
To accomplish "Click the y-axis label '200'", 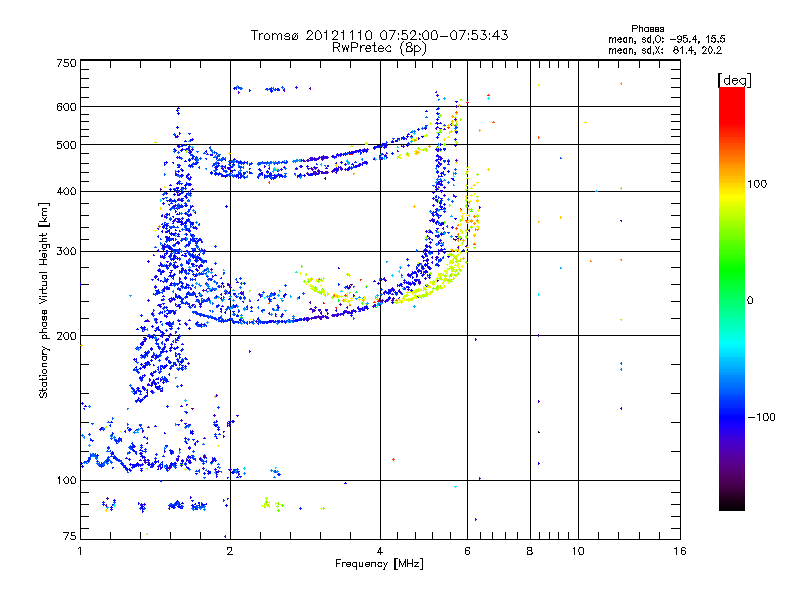I will click(66, 336).
